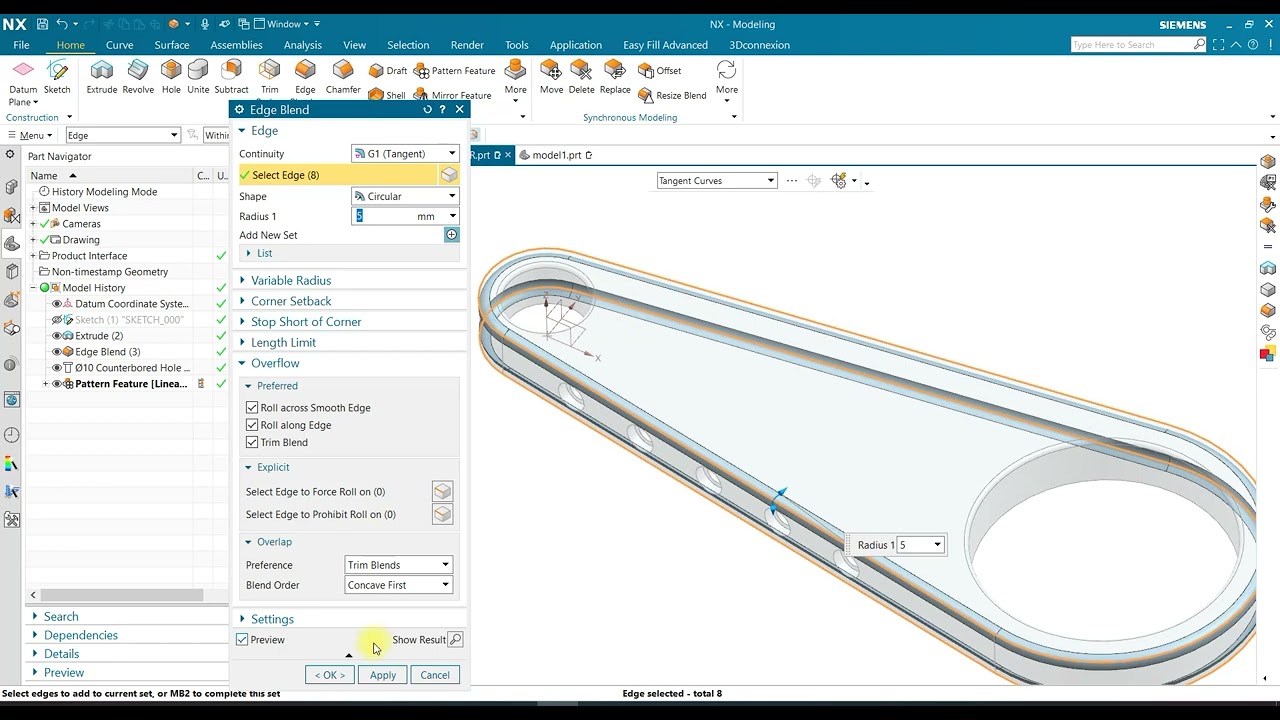Viewport: 1280px width, 720px height.
Task: Toggle visibility of Sketch (1)
Action: coord(57,320)
